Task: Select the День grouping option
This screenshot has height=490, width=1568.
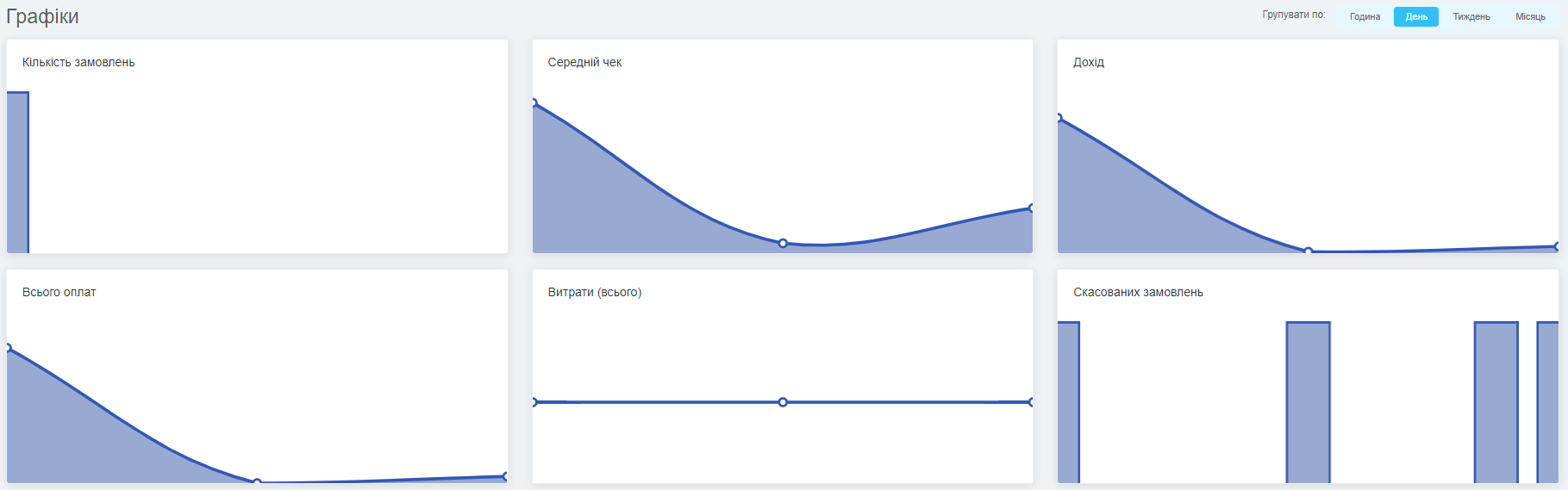Action: [1416, 16]
